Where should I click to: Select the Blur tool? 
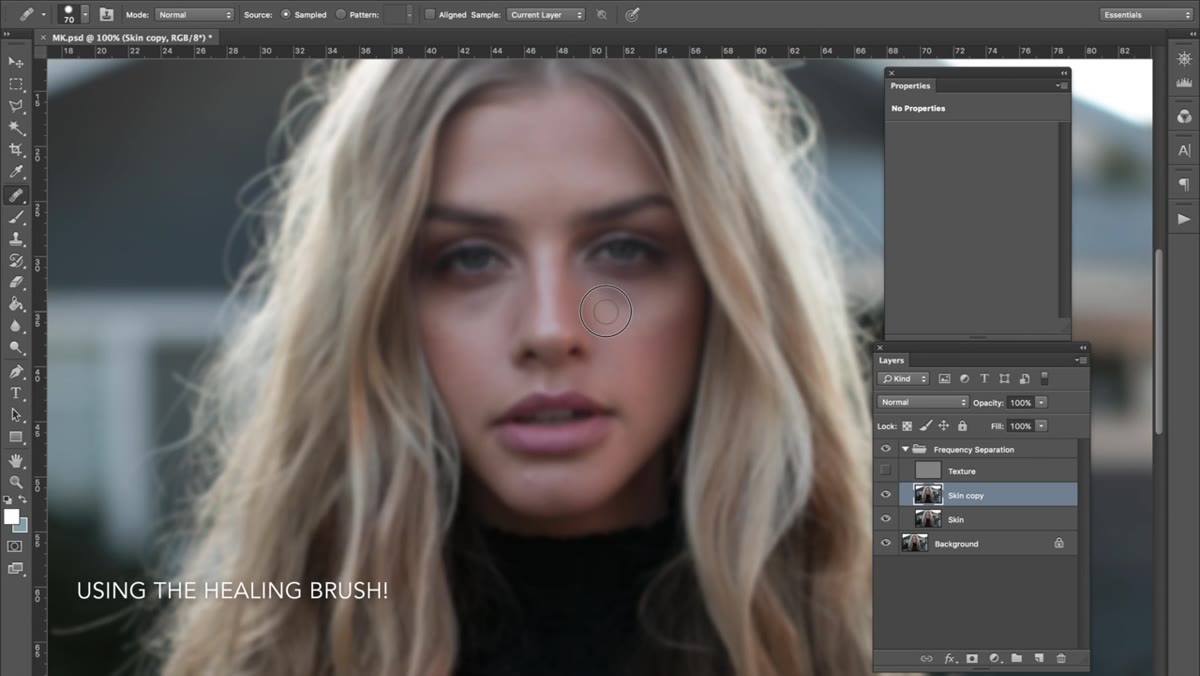pos(16,326)
